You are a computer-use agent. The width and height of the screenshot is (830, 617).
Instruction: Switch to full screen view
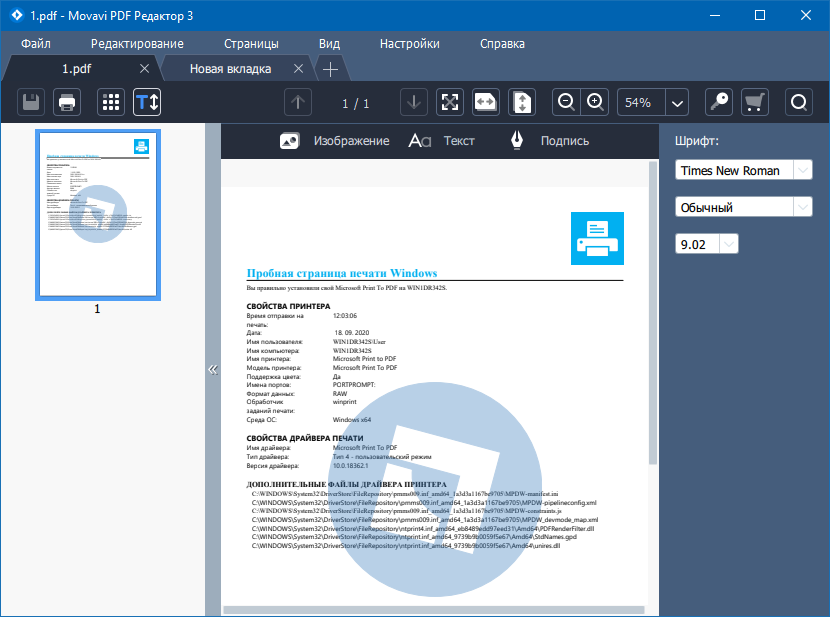[450, 102]
